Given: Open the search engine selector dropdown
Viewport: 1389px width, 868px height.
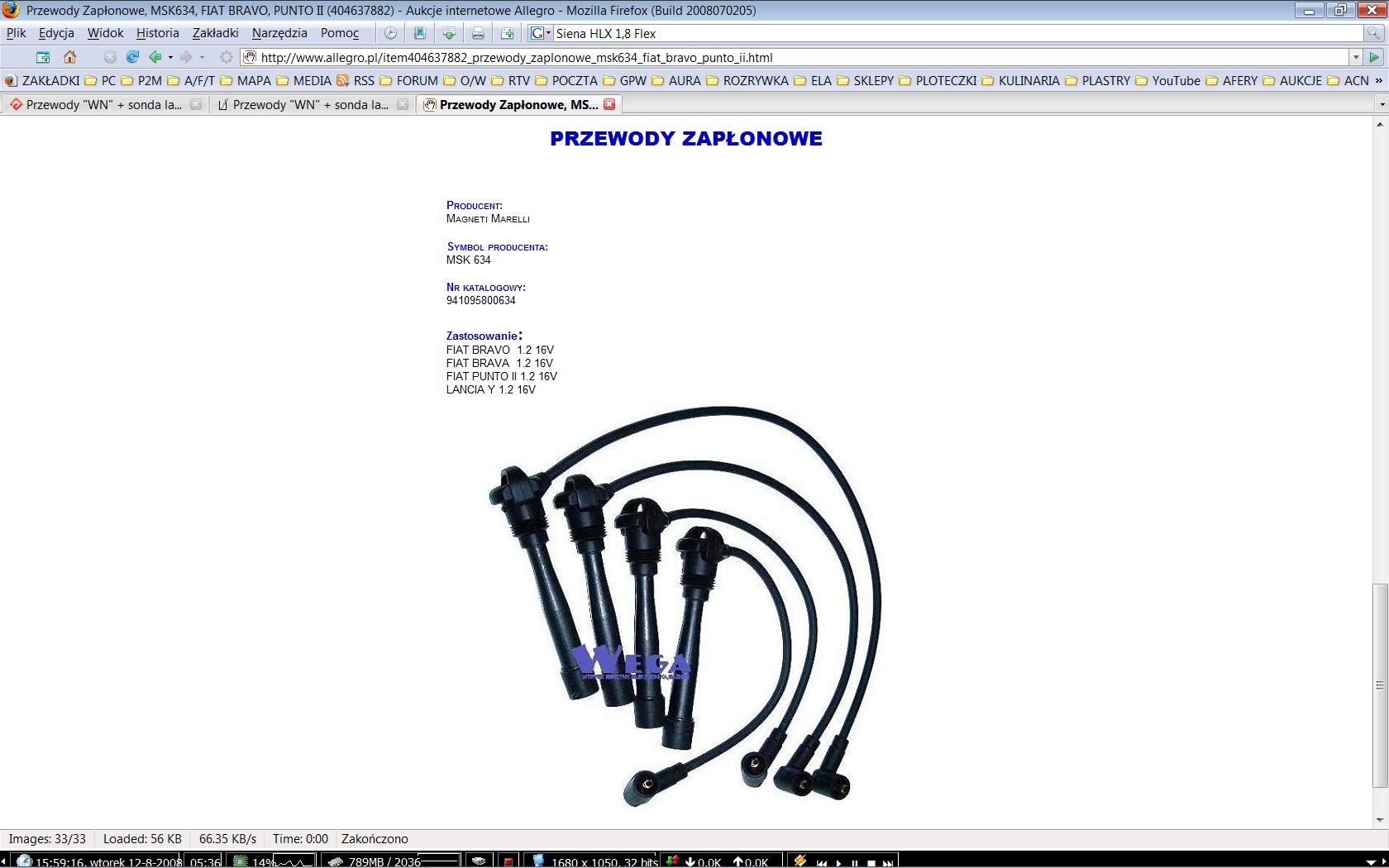Looking at the screenshot, I should click(x=541, y=33).
